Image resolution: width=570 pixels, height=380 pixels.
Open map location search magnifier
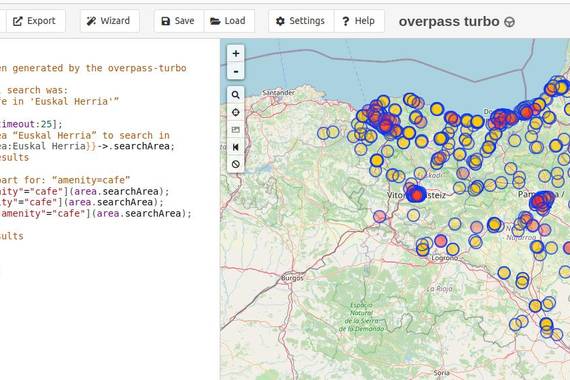point(236,95)
